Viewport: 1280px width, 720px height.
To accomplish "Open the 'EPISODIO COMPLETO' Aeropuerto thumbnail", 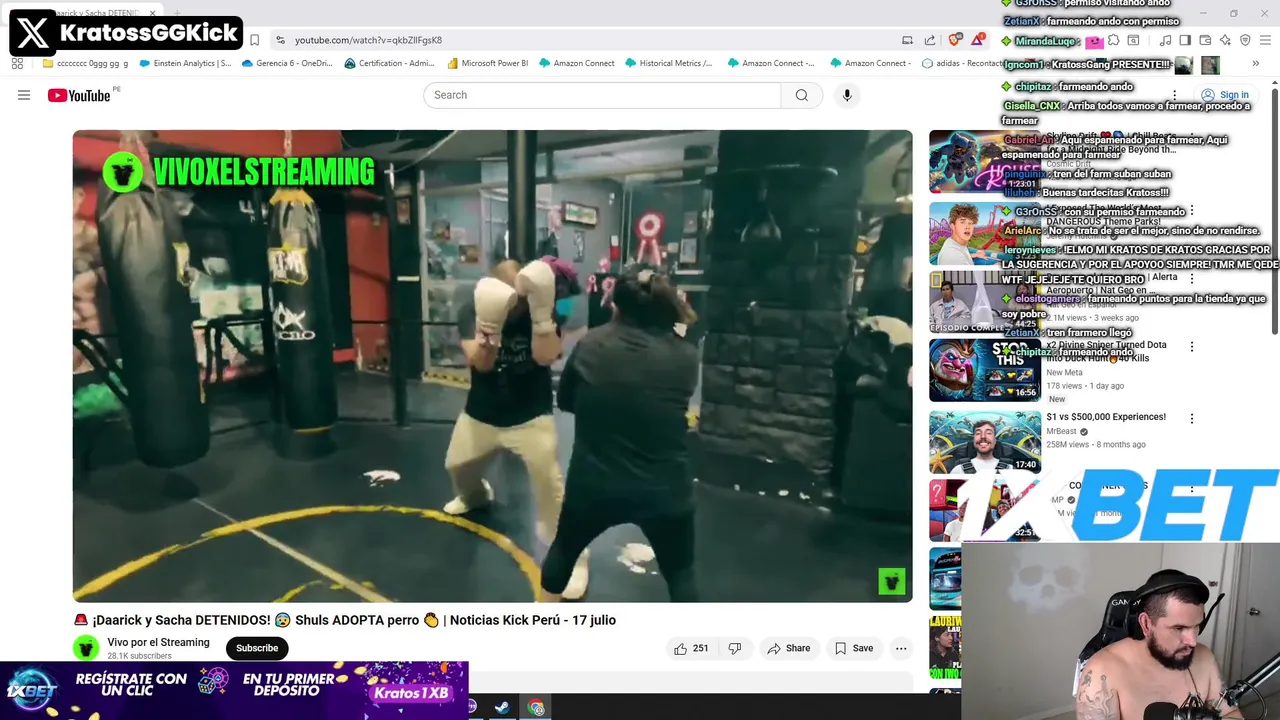I will 984,302.
